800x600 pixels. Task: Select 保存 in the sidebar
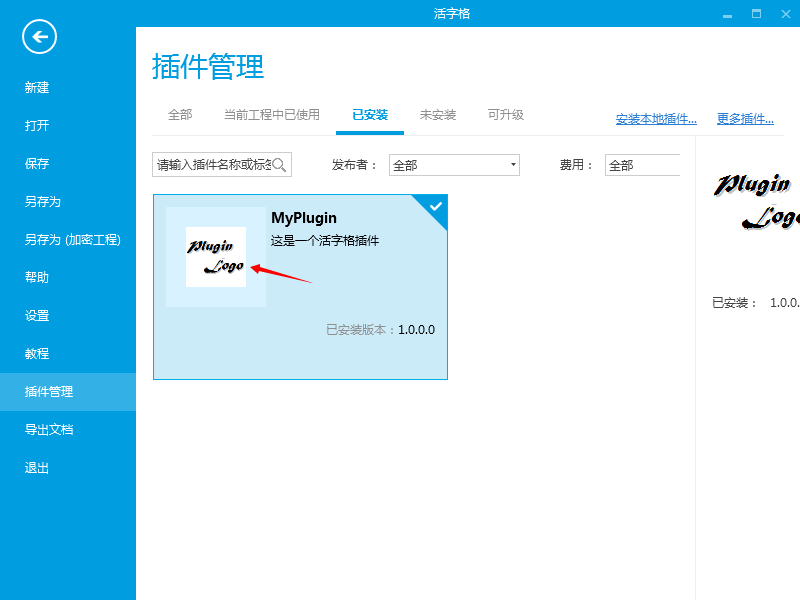[37, 164]
